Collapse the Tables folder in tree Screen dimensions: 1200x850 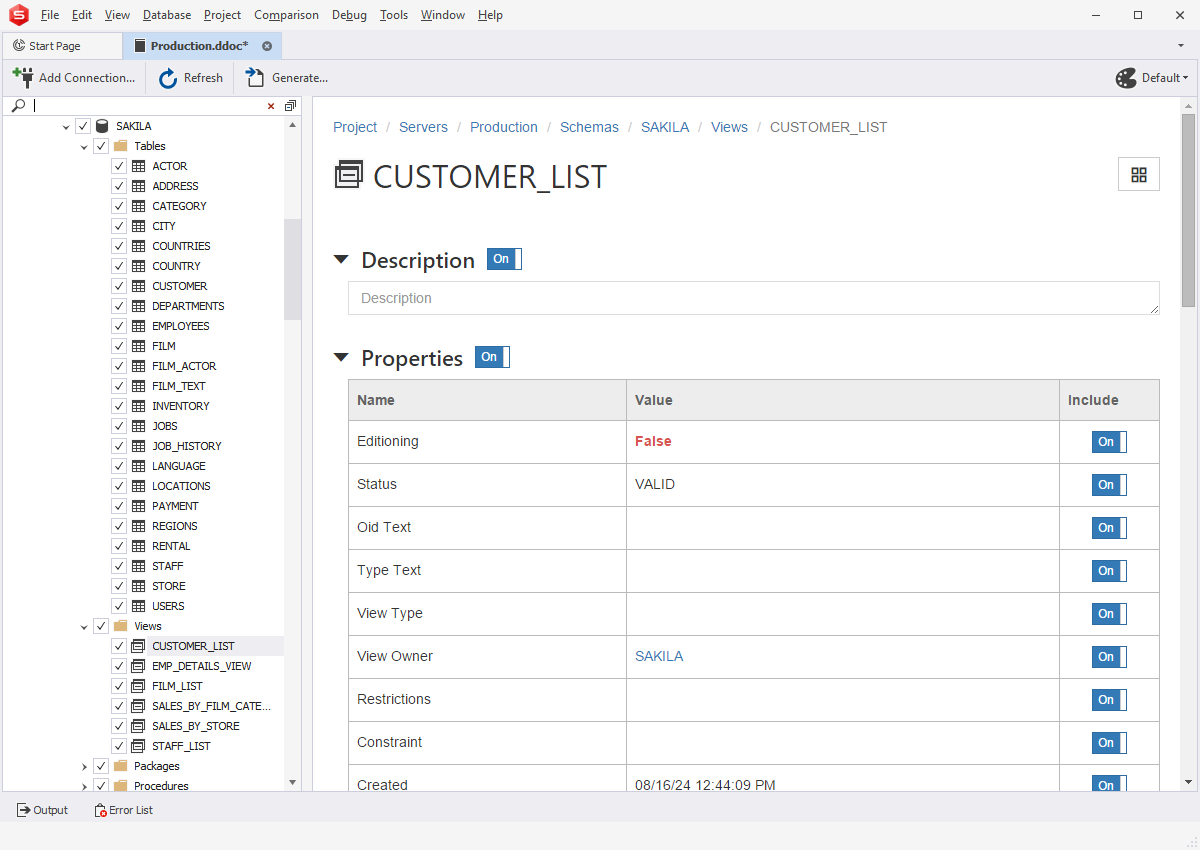84,146
